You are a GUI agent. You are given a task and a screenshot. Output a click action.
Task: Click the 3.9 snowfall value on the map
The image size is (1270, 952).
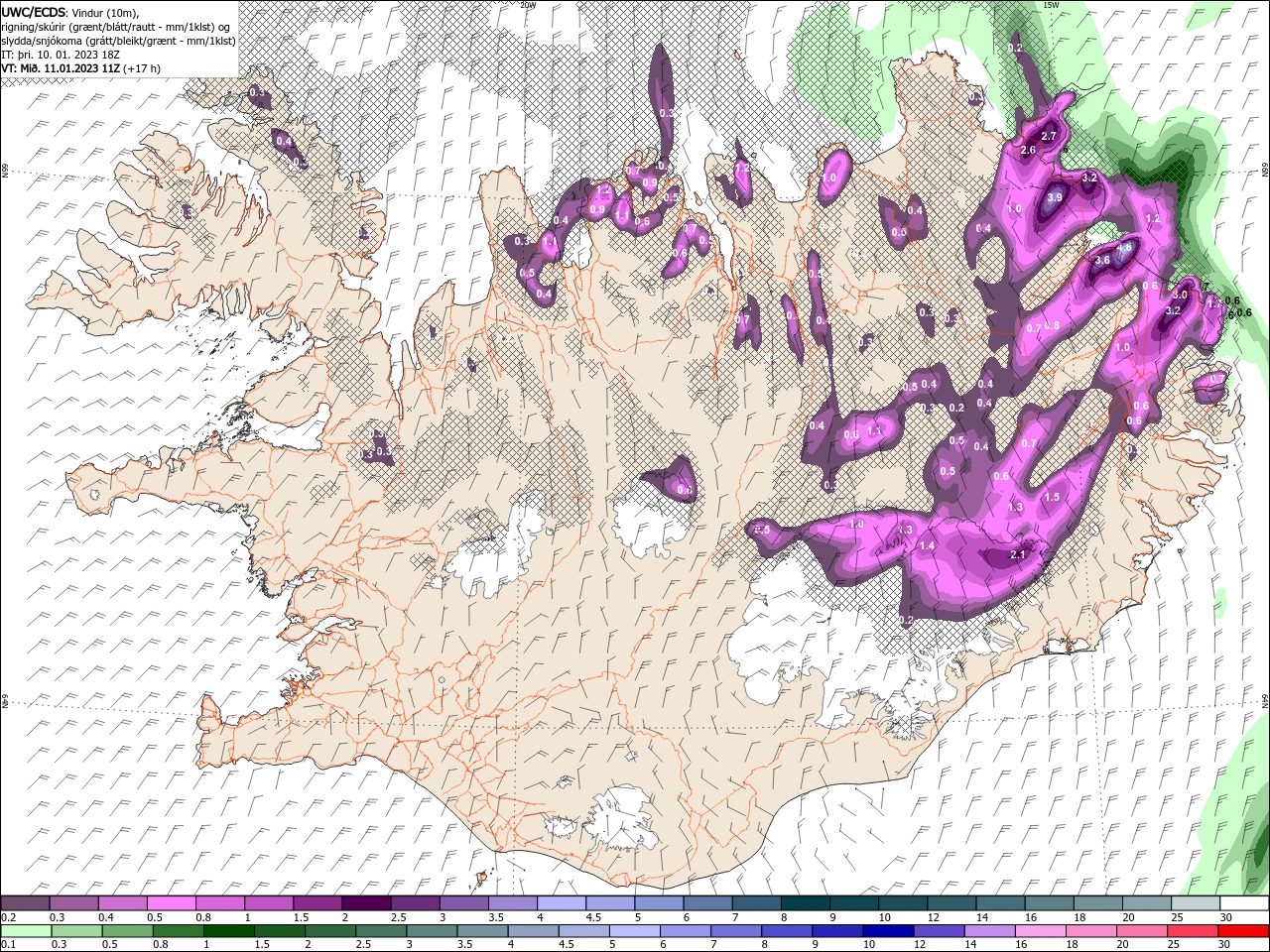click(1055, 197)
